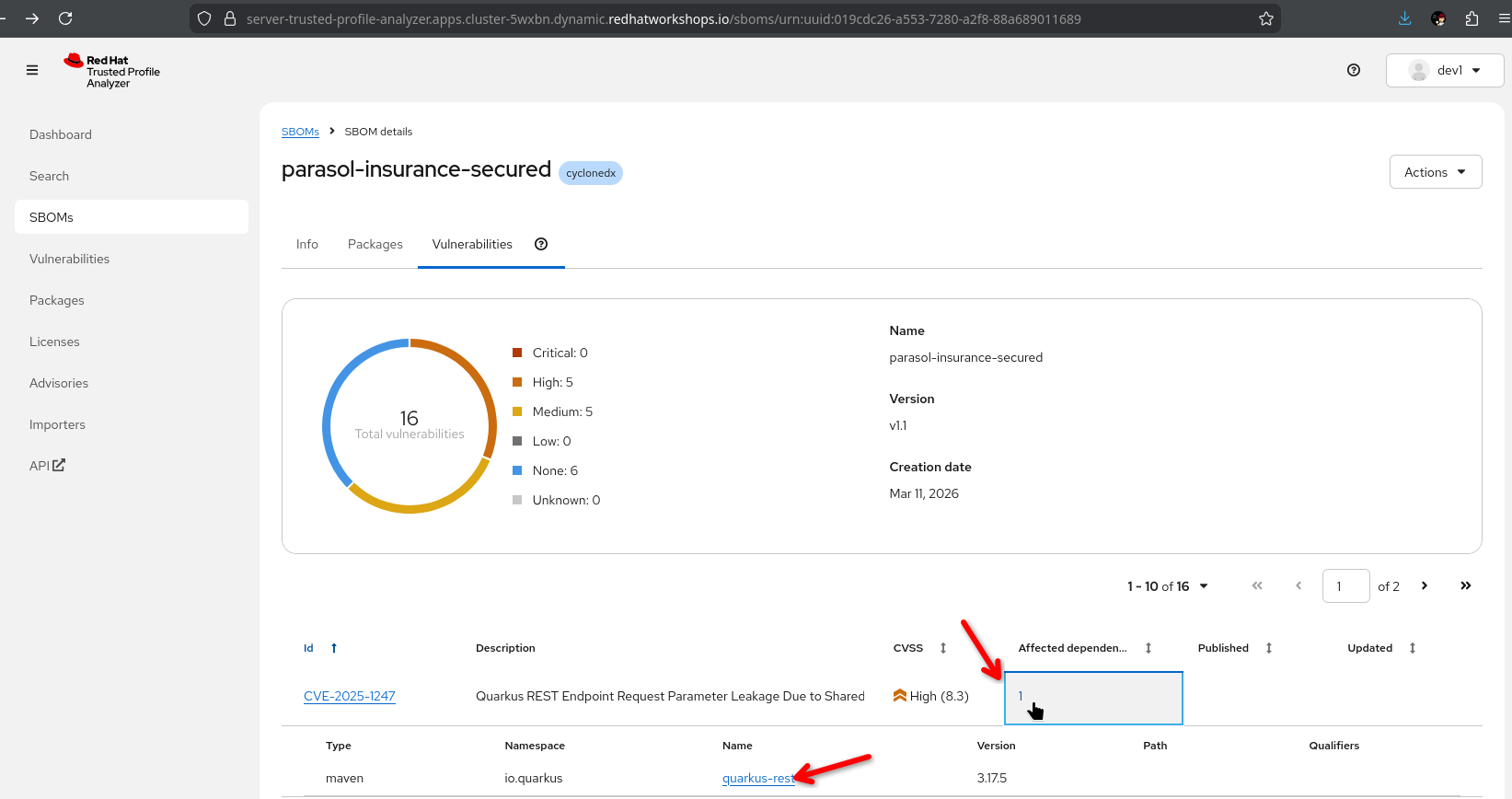Click the Medium legend color swatch
The image size is (1512, 799).
(517, 411)
